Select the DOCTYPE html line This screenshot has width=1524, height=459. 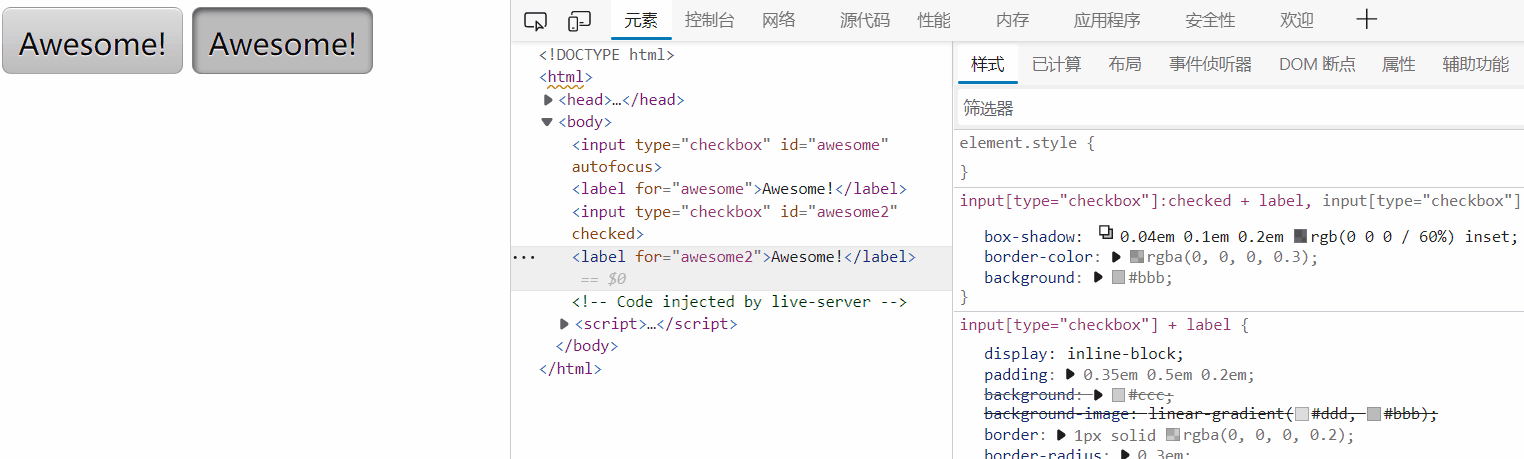point(606,55)
